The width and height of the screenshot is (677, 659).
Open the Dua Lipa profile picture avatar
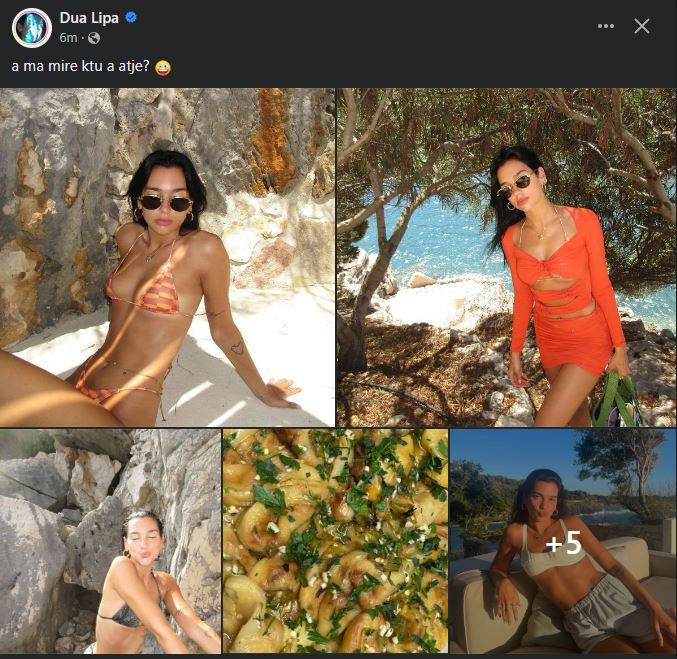pos(31,27)
